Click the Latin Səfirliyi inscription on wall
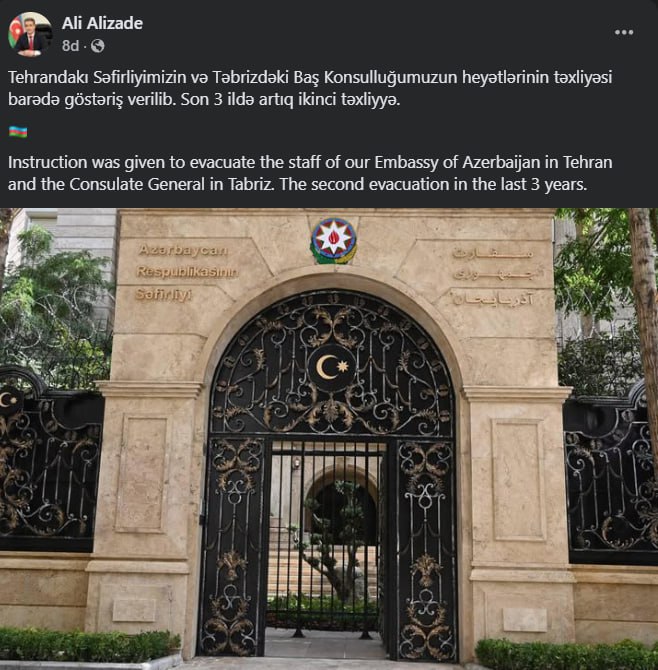Image resolution: width=658 pixels, height=670 pixels. [x=163, y=295]
